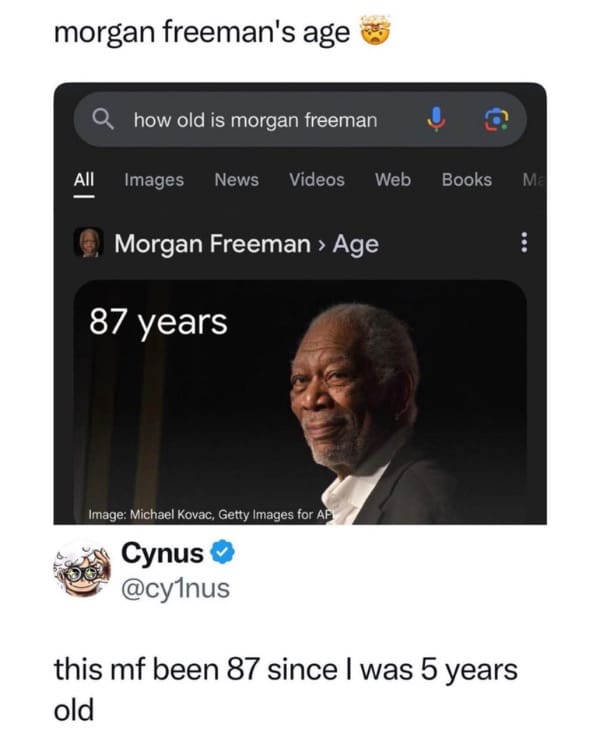
Task: Click the blue verified badge next to Cynus
Action: pyautogui.click(x=222, y=554)
